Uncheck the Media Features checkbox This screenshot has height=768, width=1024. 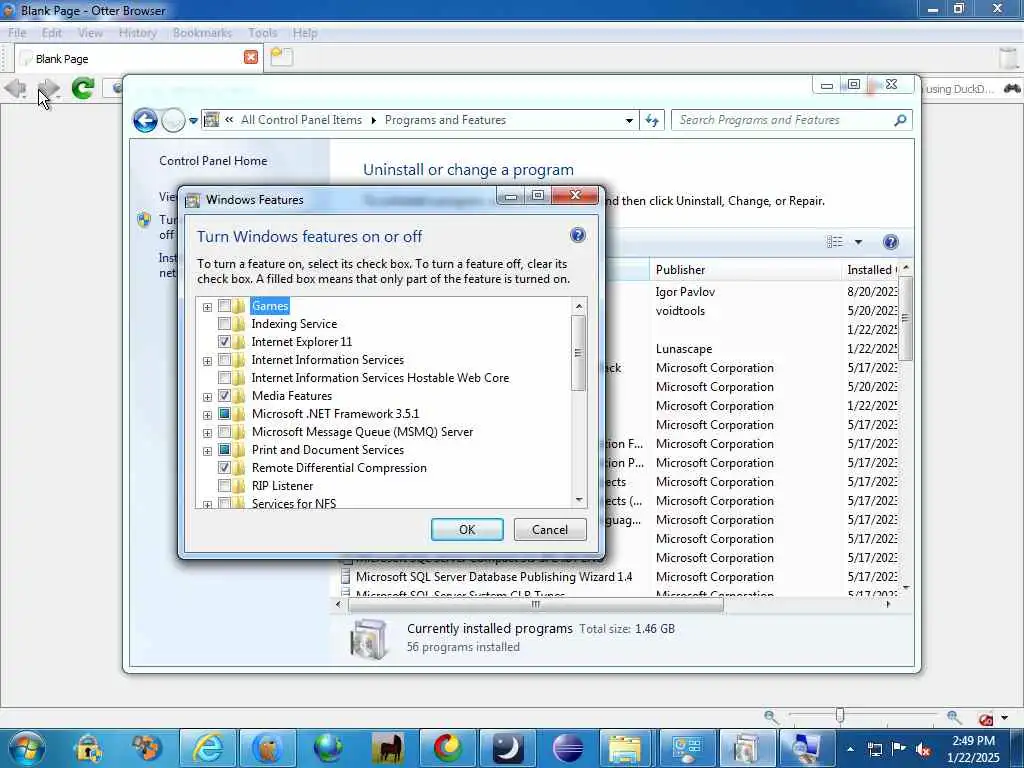224,396
